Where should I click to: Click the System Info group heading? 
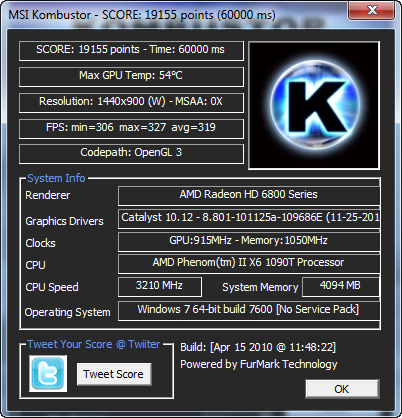coord(56,178)
